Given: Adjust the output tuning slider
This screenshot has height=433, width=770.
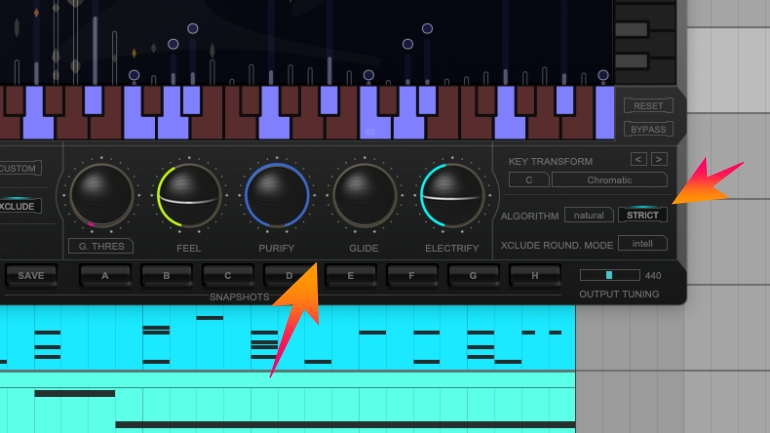Looking at the screenshot, I should (609, 275).
